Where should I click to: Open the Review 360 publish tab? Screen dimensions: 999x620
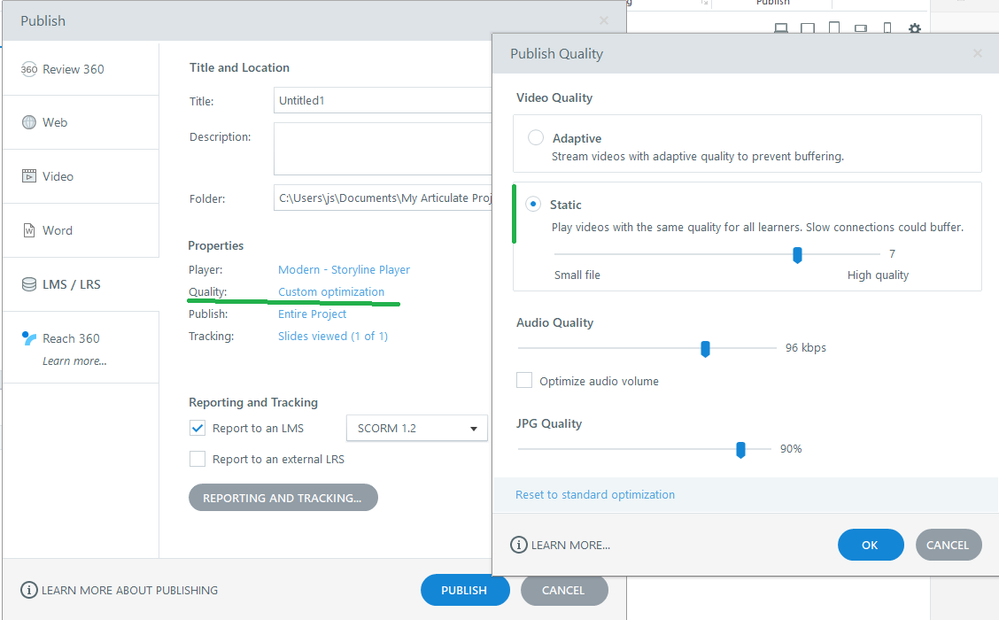point(80,69)
